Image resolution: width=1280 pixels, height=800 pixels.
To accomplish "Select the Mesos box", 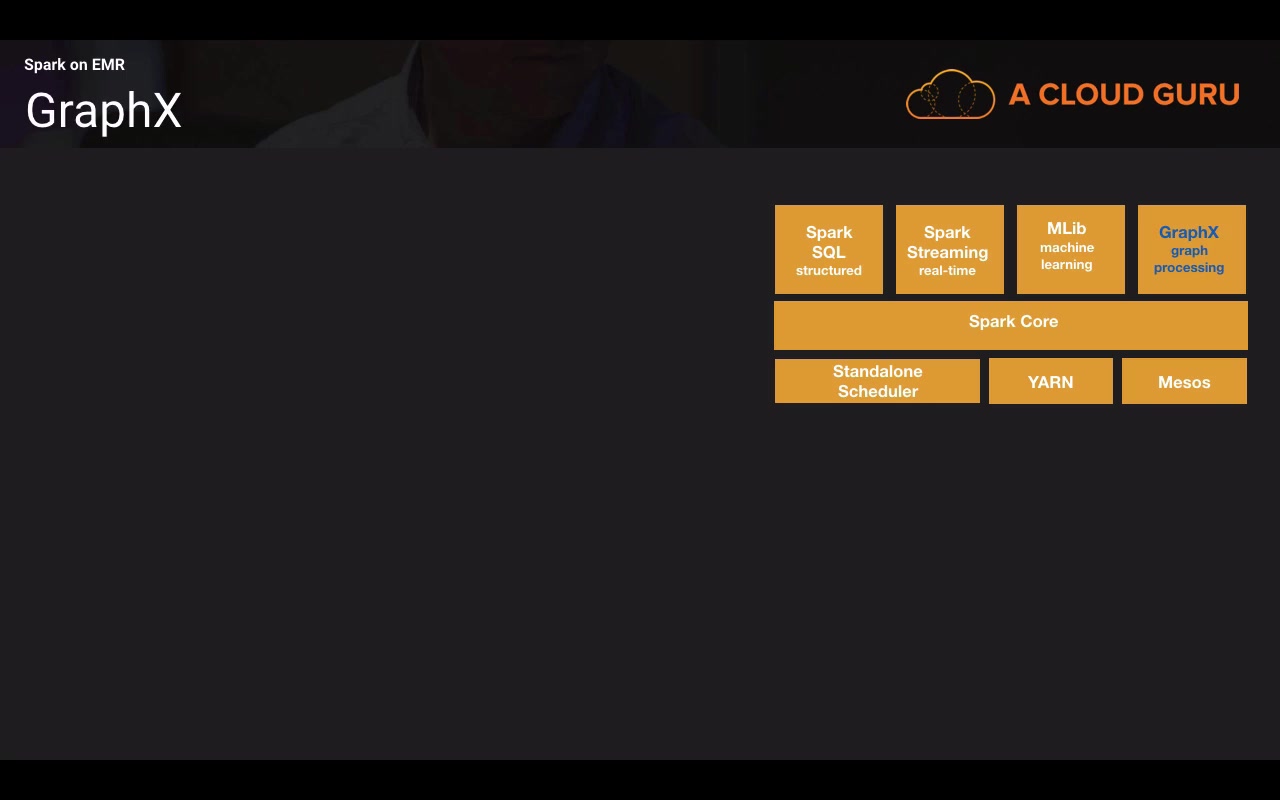I will pyautogui.click(x=1184, y=381).
